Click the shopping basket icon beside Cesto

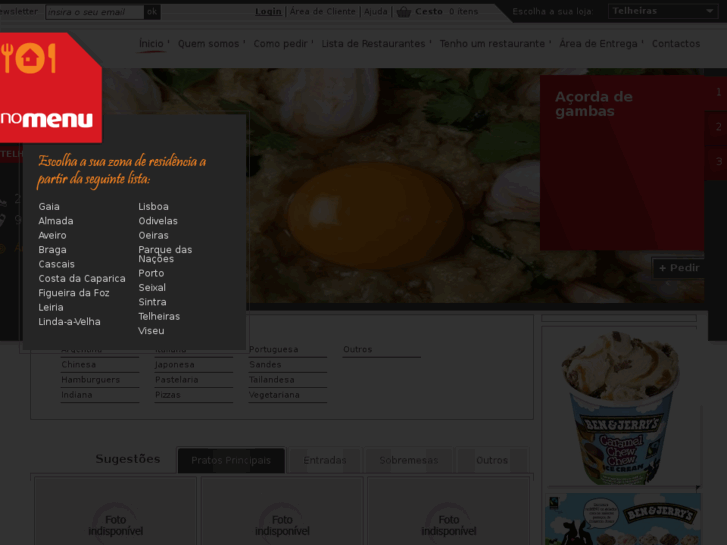click(403, 12)
